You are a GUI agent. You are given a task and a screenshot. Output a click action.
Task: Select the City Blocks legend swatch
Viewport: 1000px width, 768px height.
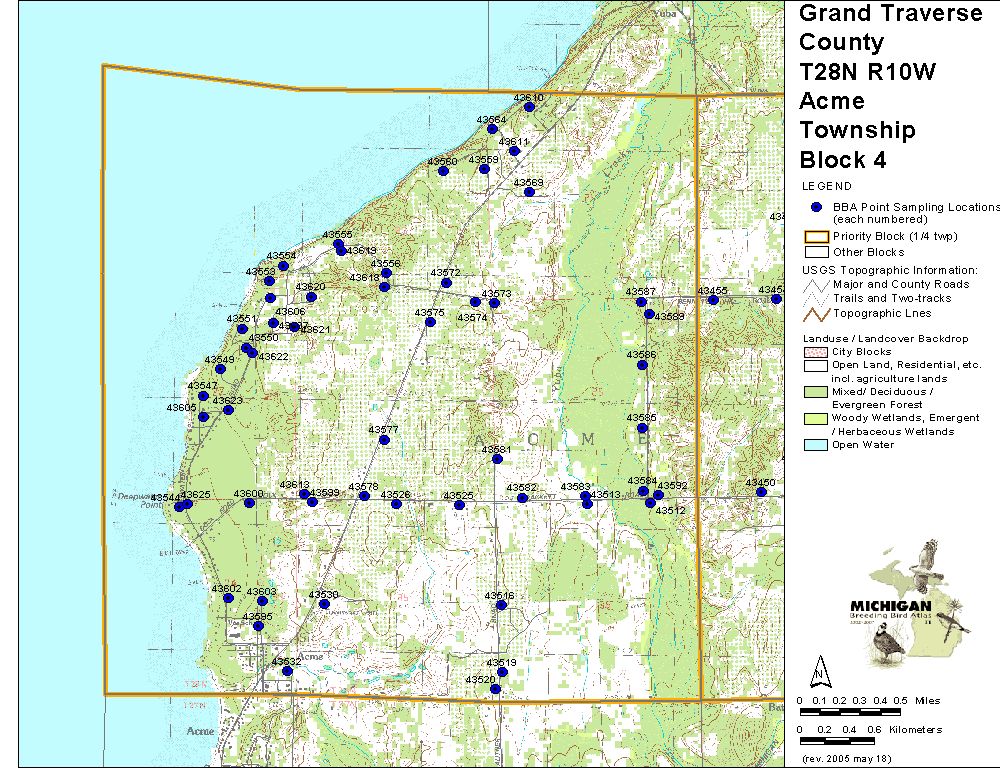tap(817, 352)
